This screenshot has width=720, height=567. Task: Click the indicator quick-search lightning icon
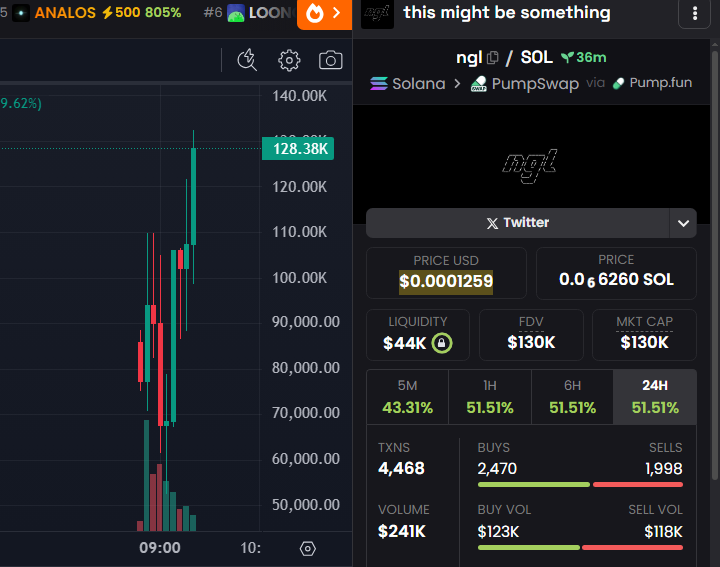247,60
